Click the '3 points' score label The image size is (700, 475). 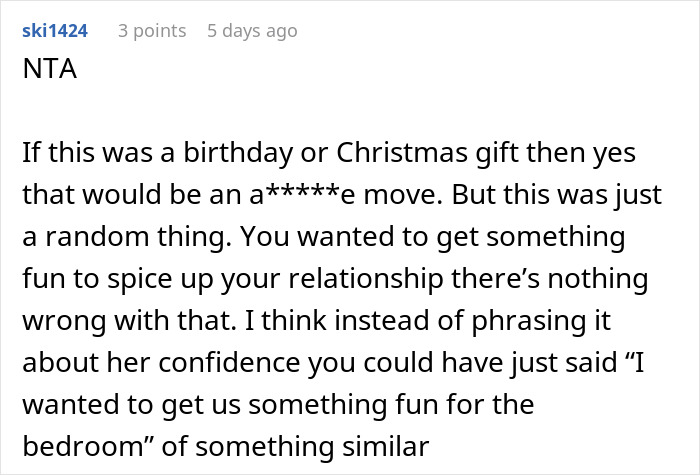pos(152,31)
